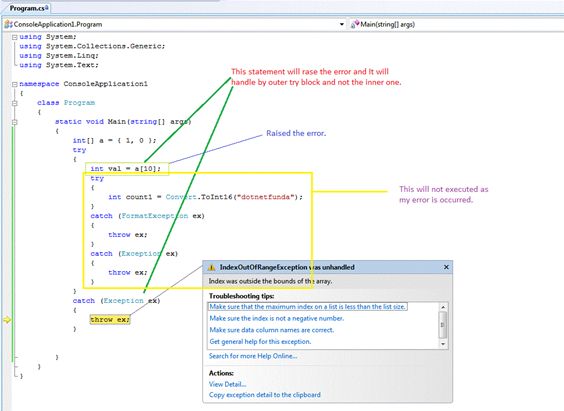Click Copy exception detail to the clipboard

265,395
